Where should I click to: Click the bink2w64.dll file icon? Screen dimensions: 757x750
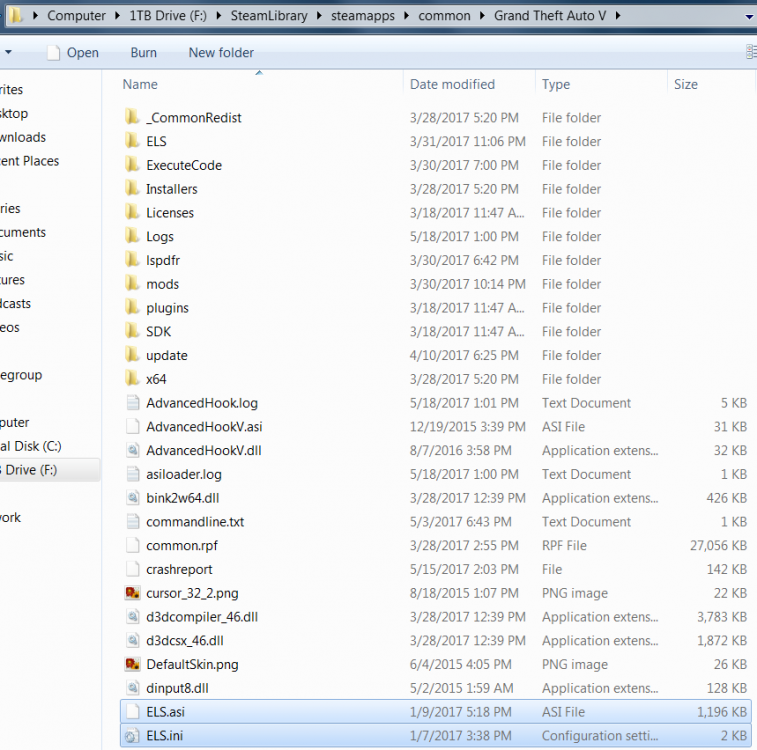pos(132,499)
